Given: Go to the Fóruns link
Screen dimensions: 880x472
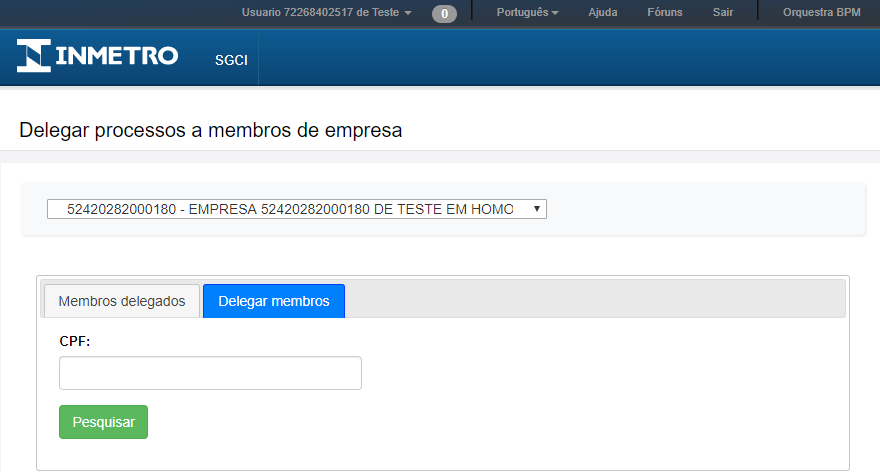Looking at the screenshot, I should click(x=664, y=13).
